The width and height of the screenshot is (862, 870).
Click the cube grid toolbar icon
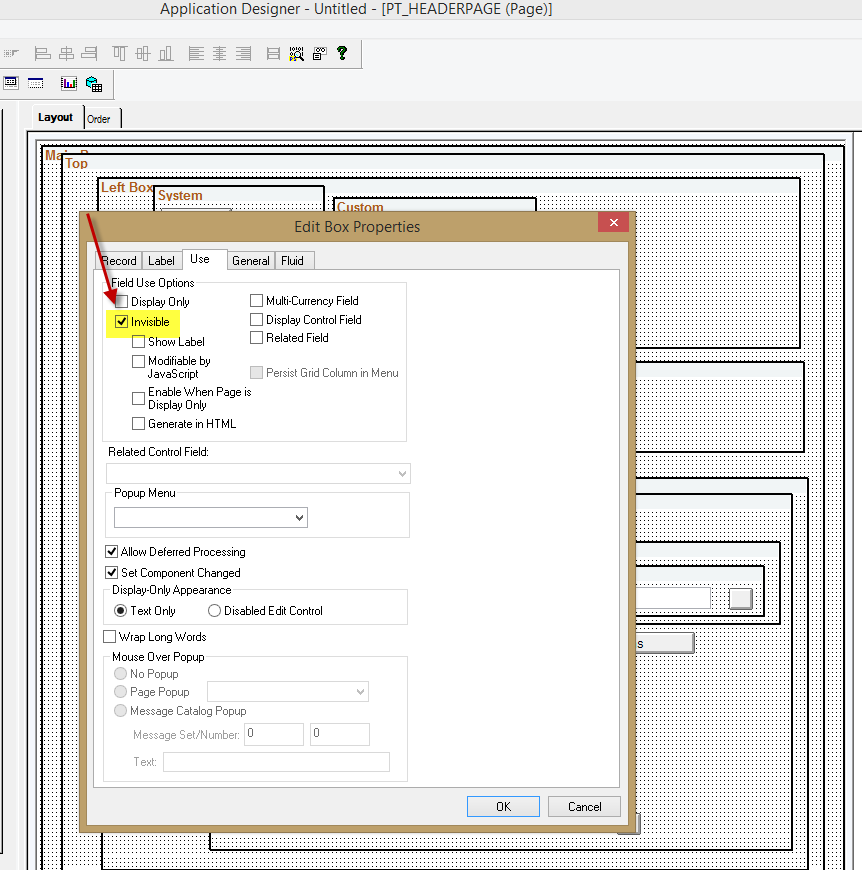click(x=94, y=83)
